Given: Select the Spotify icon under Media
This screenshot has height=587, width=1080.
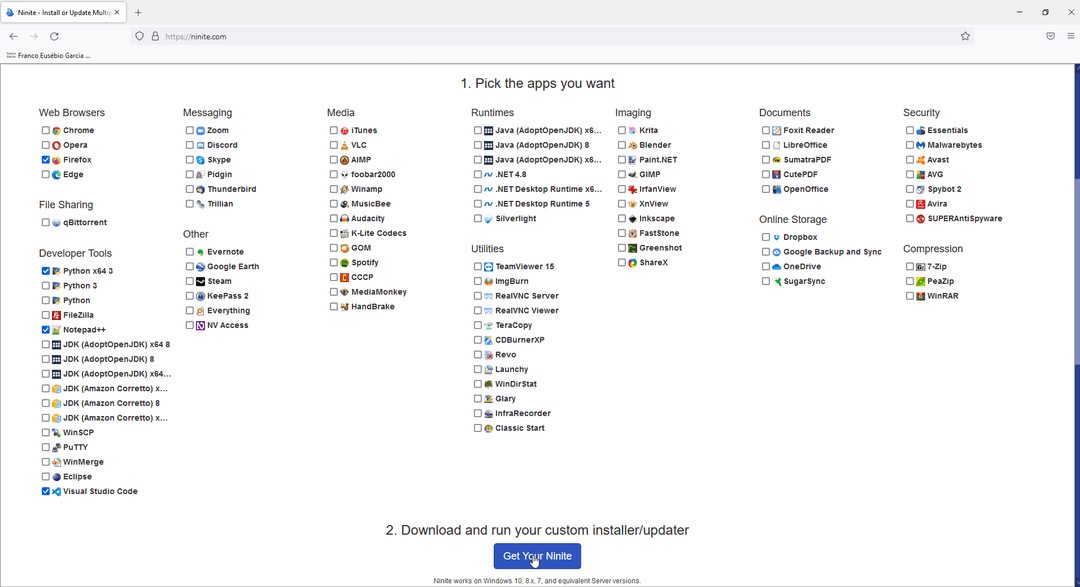Looking at the screenshot, I should click(343, 262).
